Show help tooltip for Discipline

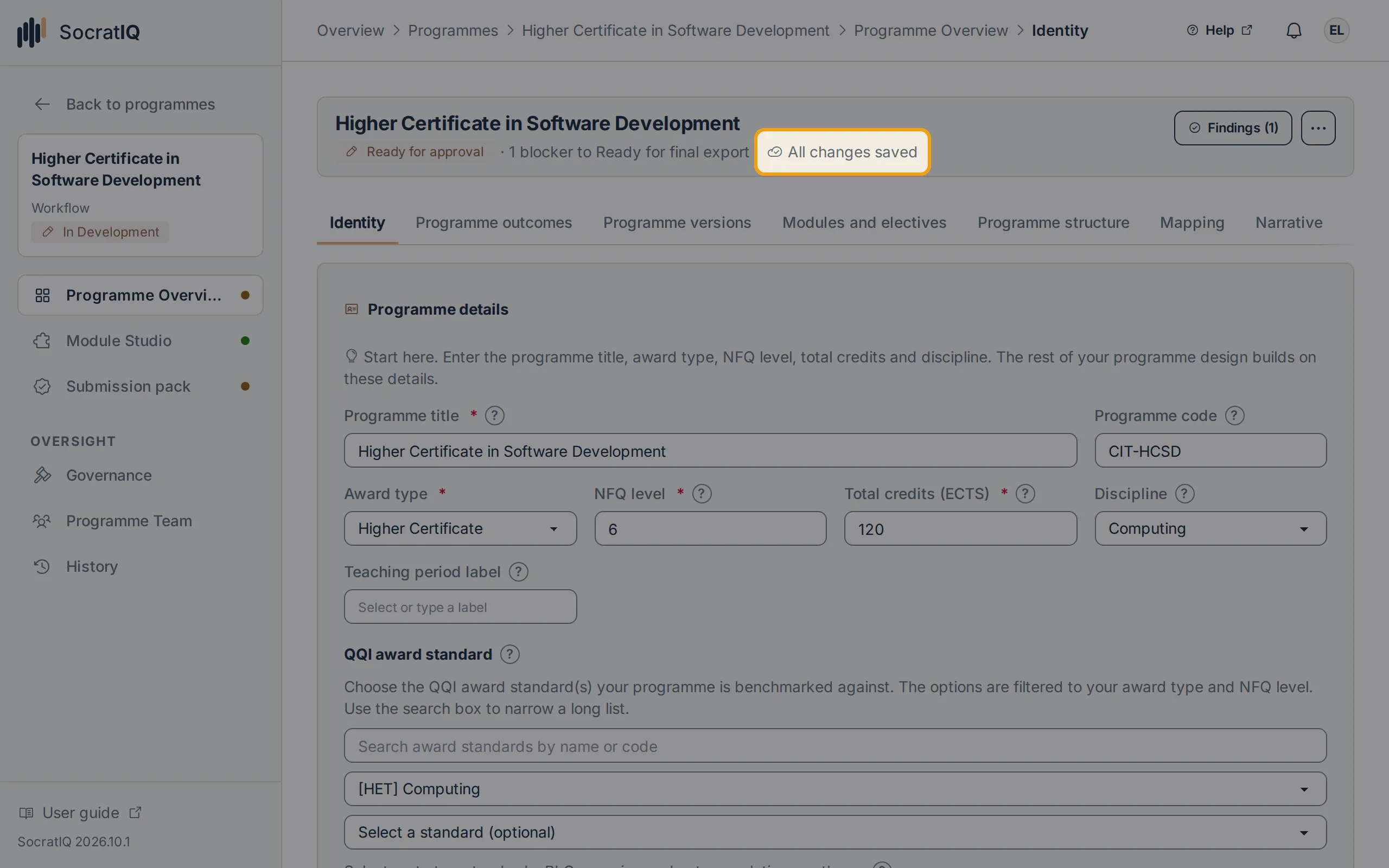tap(1184, 494)
